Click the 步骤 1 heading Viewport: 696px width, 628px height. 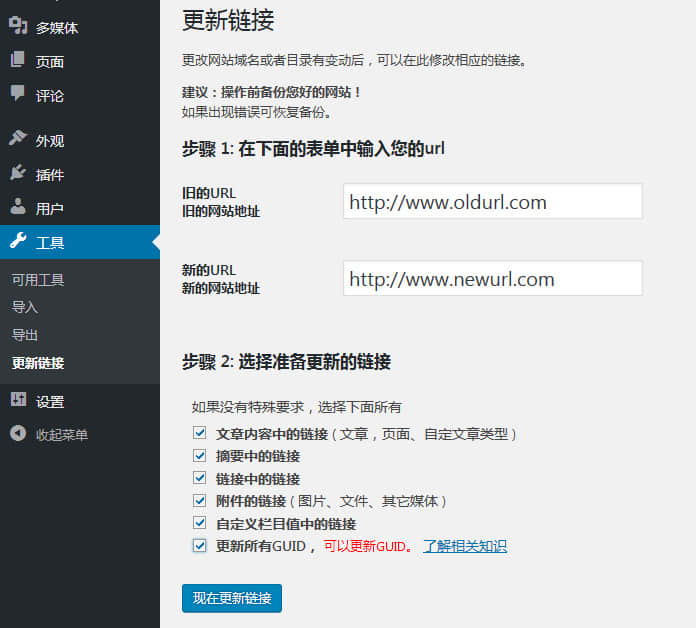click(x=313, y=148)
